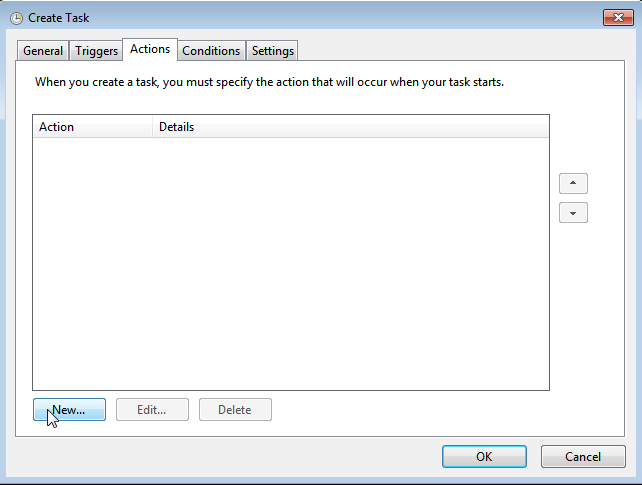Close the Create Task dialog
The width and height of the screenshot is (642, 485).
click(x=618, y=18)
